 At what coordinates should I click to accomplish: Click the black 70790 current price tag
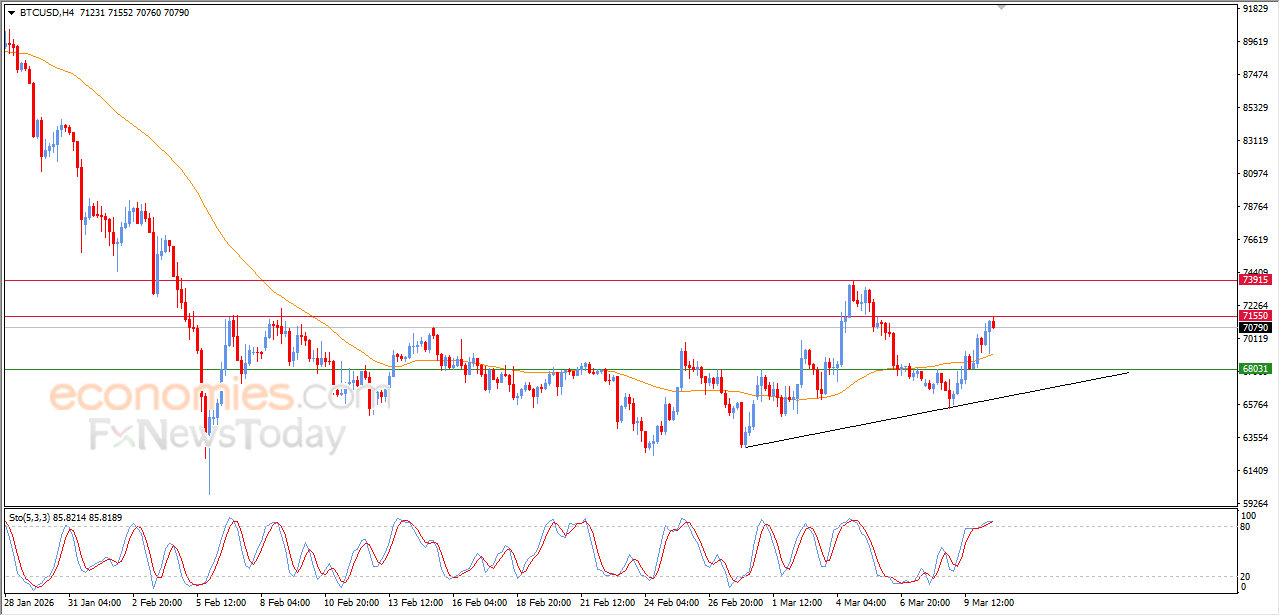(x=1255, y=328)
